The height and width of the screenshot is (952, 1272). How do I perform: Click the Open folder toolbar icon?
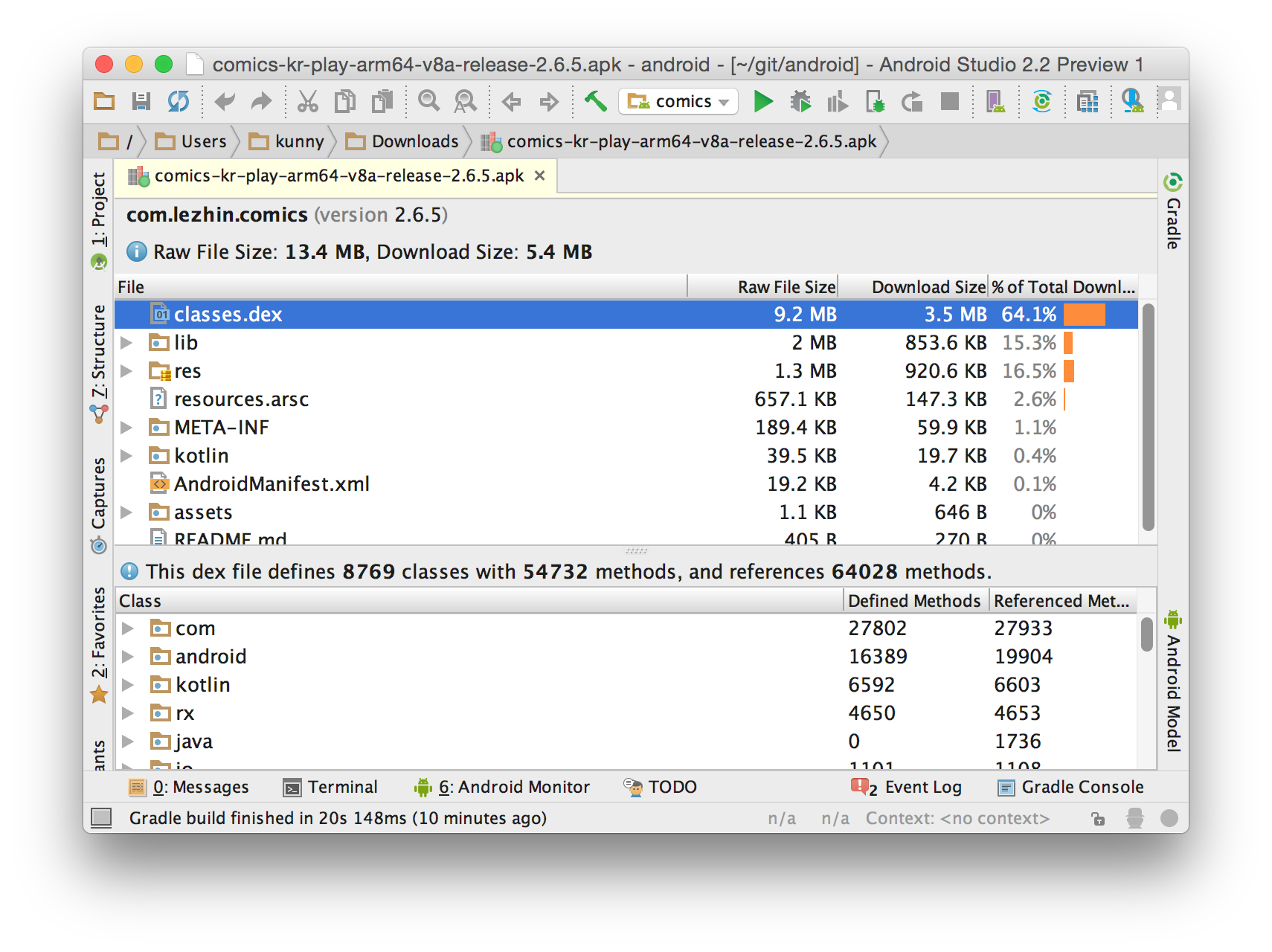click(104, 101)
